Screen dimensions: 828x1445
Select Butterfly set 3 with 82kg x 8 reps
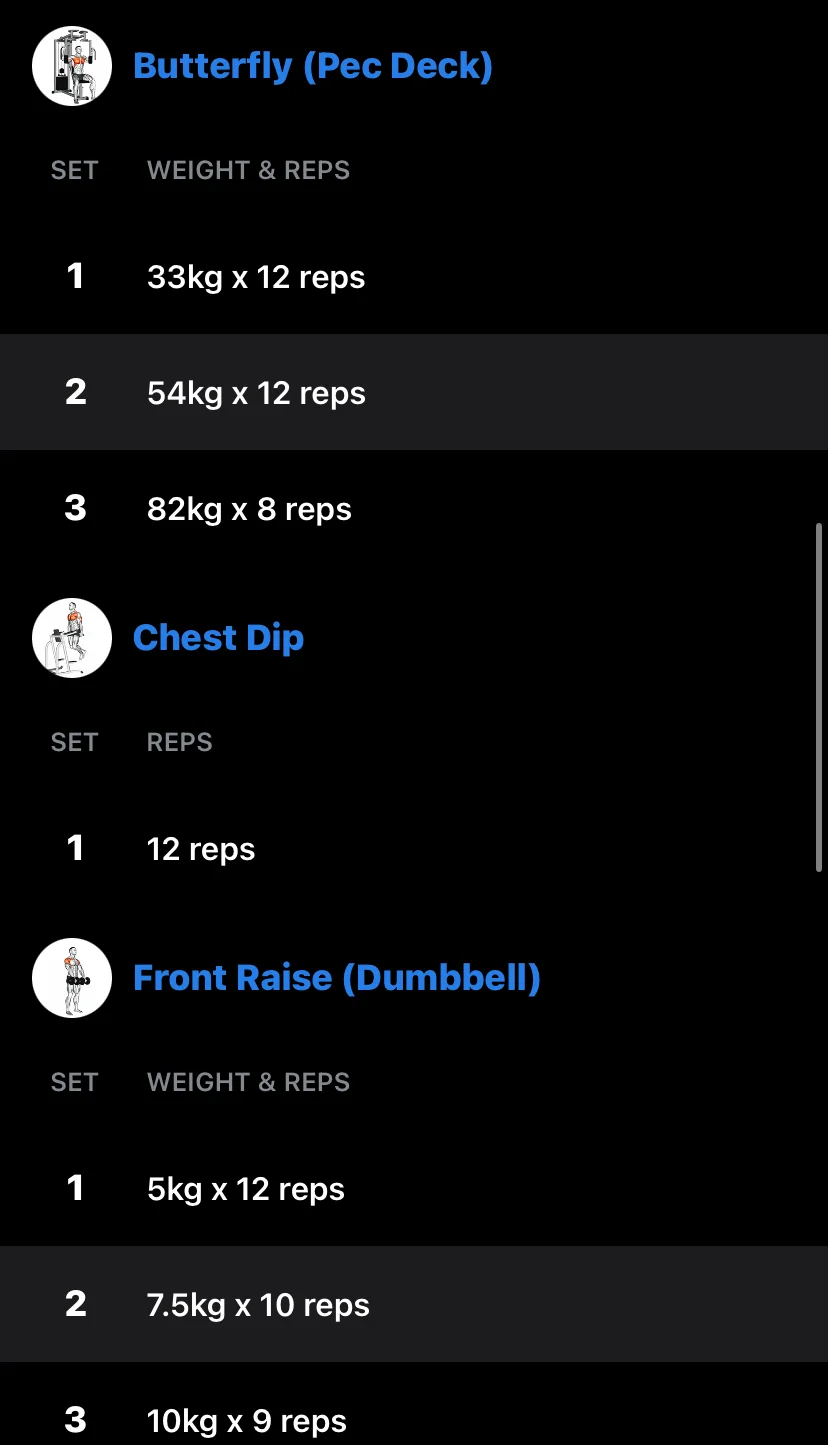click(414, 508)
